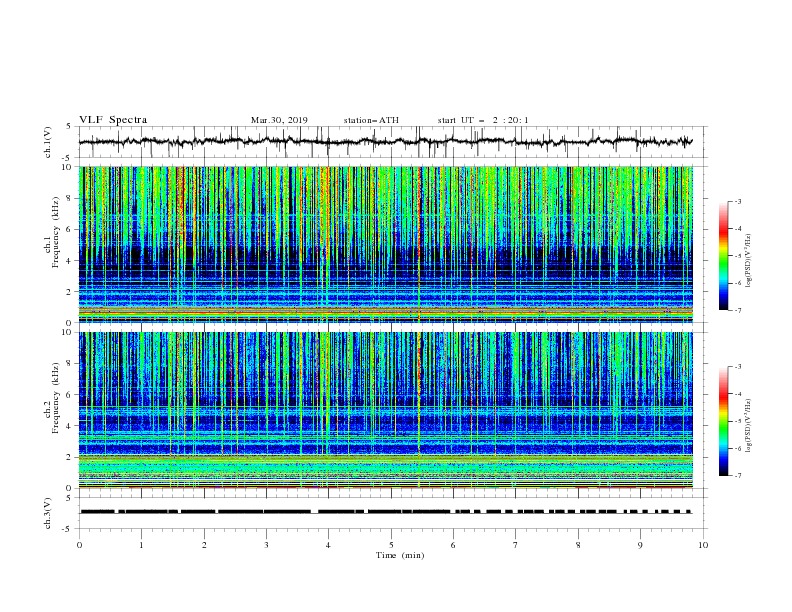Click the "5" tick on ch.3(V) axis
Screen dimensions: 792x612
coord(69,497)
